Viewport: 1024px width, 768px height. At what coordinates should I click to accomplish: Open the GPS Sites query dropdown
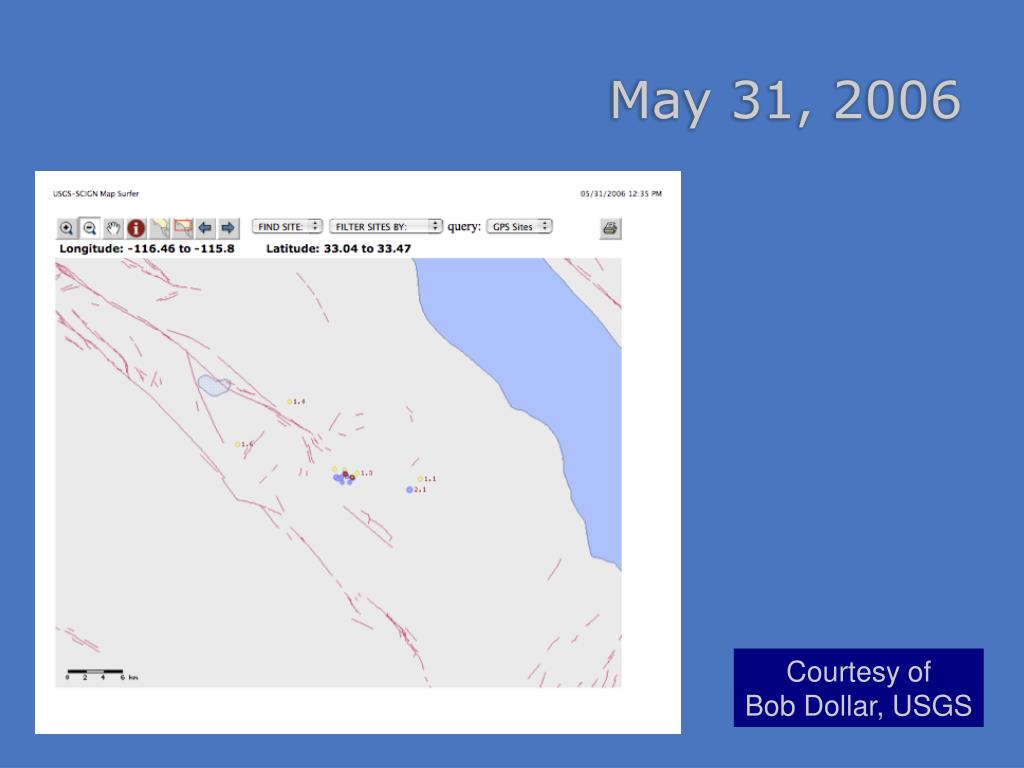[520, 227]
